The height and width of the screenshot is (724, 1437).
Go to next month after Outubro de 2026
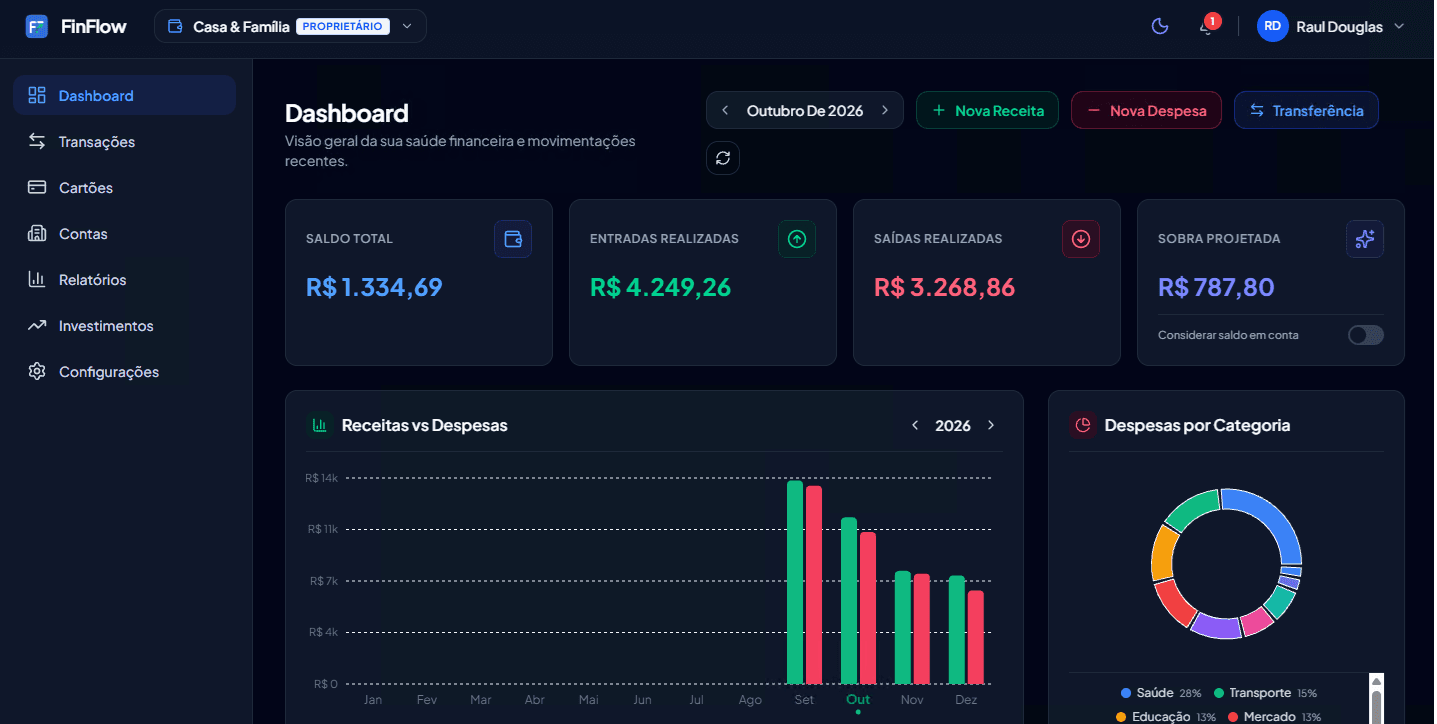tap(885, 110)
